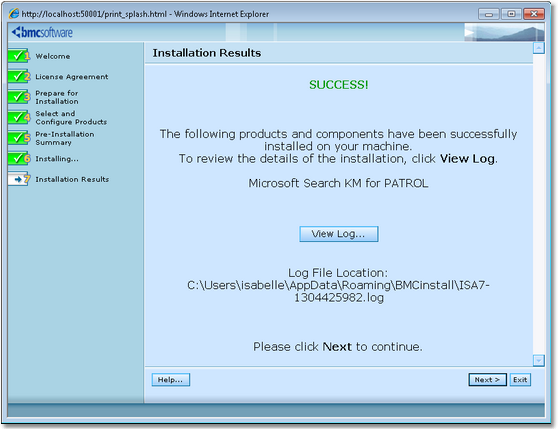558x431 pixels.
Task: Click the arrow icon for step 7 Installation Results
Action: 19,179
